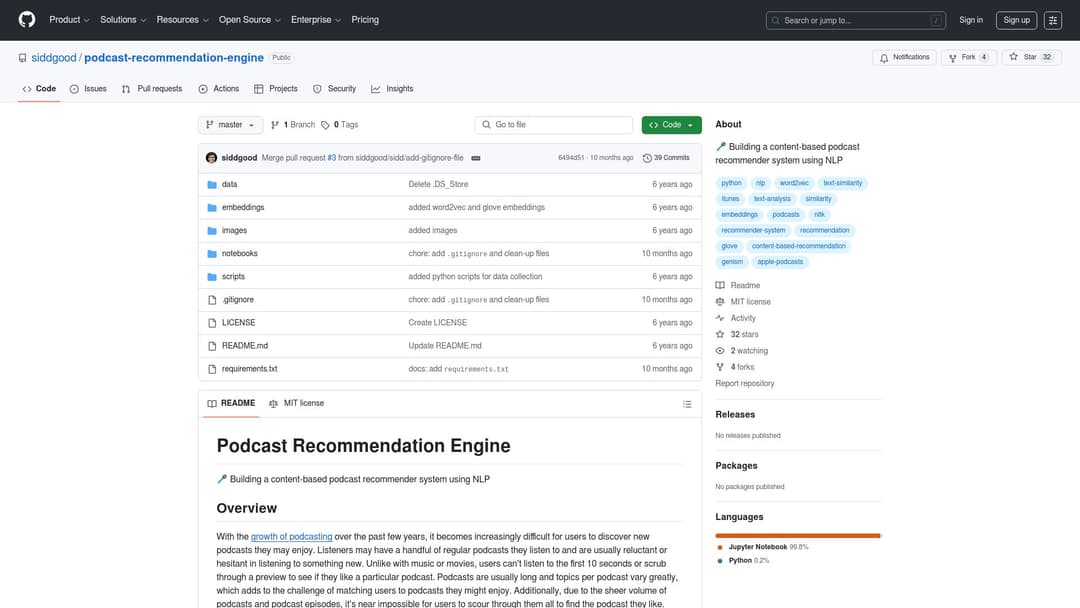Switch to the Actions tab
Viewport: 1080px width, 608px height.
218,89
